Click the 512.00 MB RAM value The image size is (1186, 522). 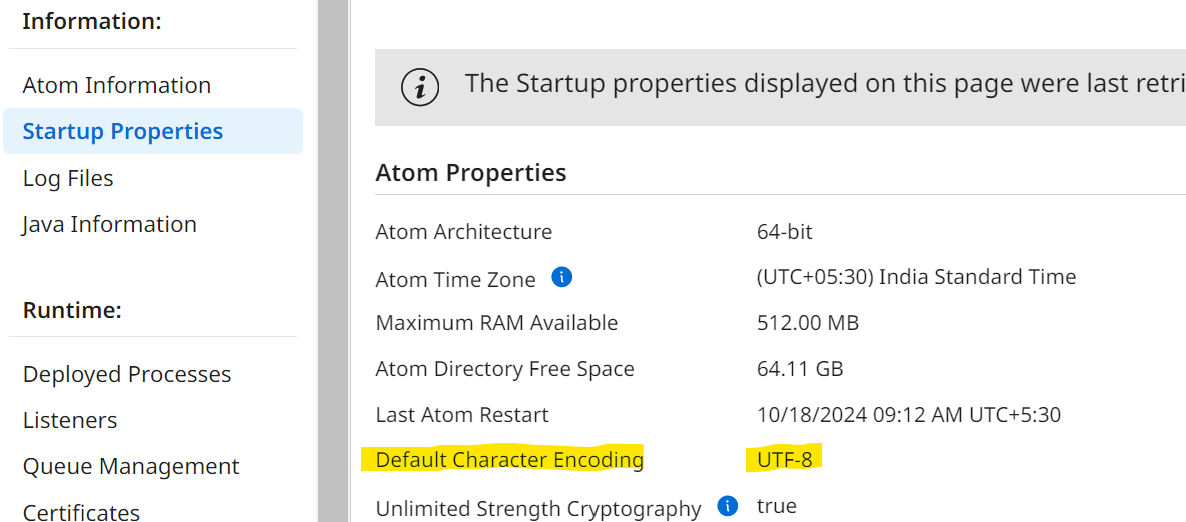(x=808, y=323)
